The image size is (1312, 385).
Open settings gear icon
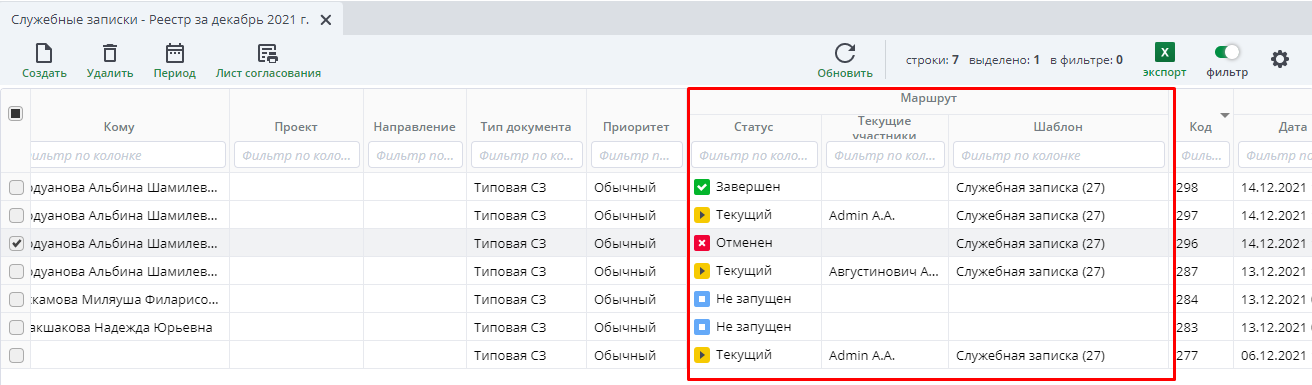click(x=1280, y=59)
